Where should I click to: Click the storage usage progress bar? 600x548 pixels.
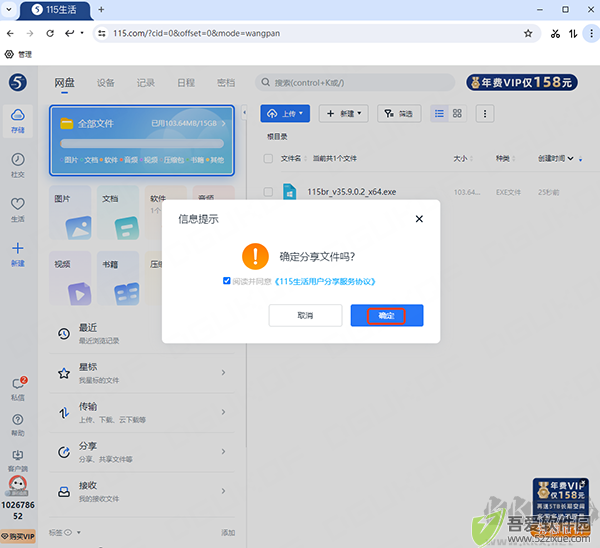142,144
